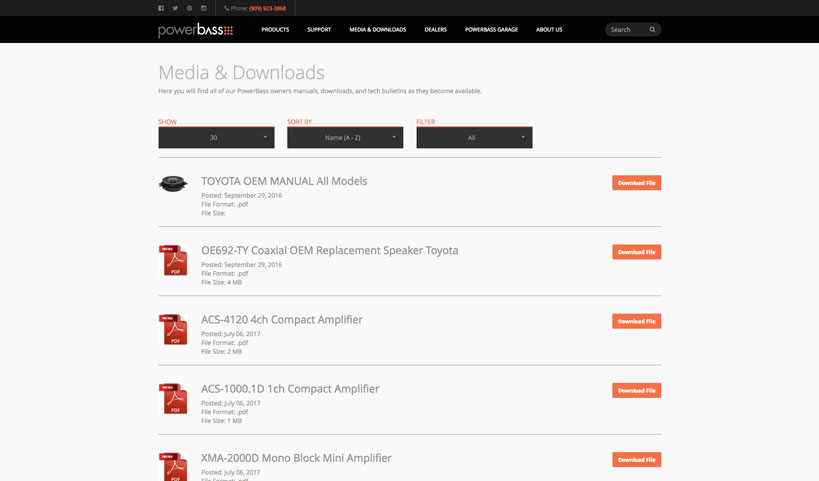Click 'Posted: September 29, 2016' under TOYOTA OEM MANUAL

[241, 195]
